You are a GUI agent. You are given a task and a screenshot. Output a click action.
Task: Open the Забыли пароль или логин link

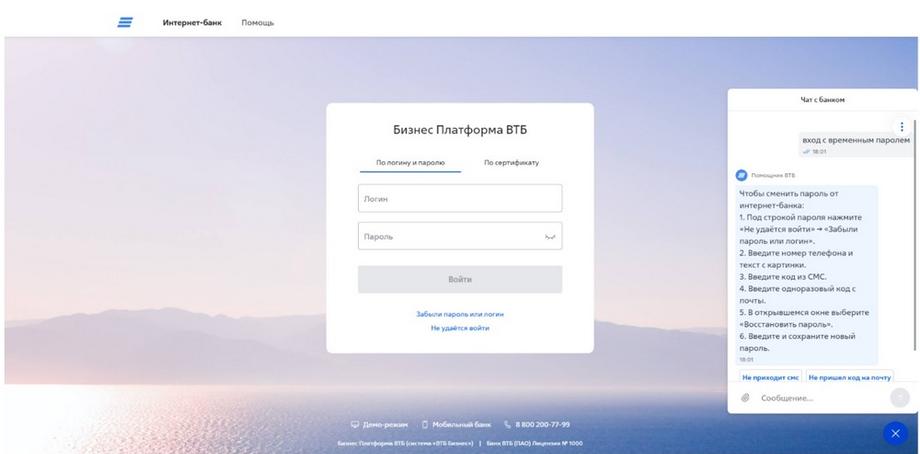460,314
